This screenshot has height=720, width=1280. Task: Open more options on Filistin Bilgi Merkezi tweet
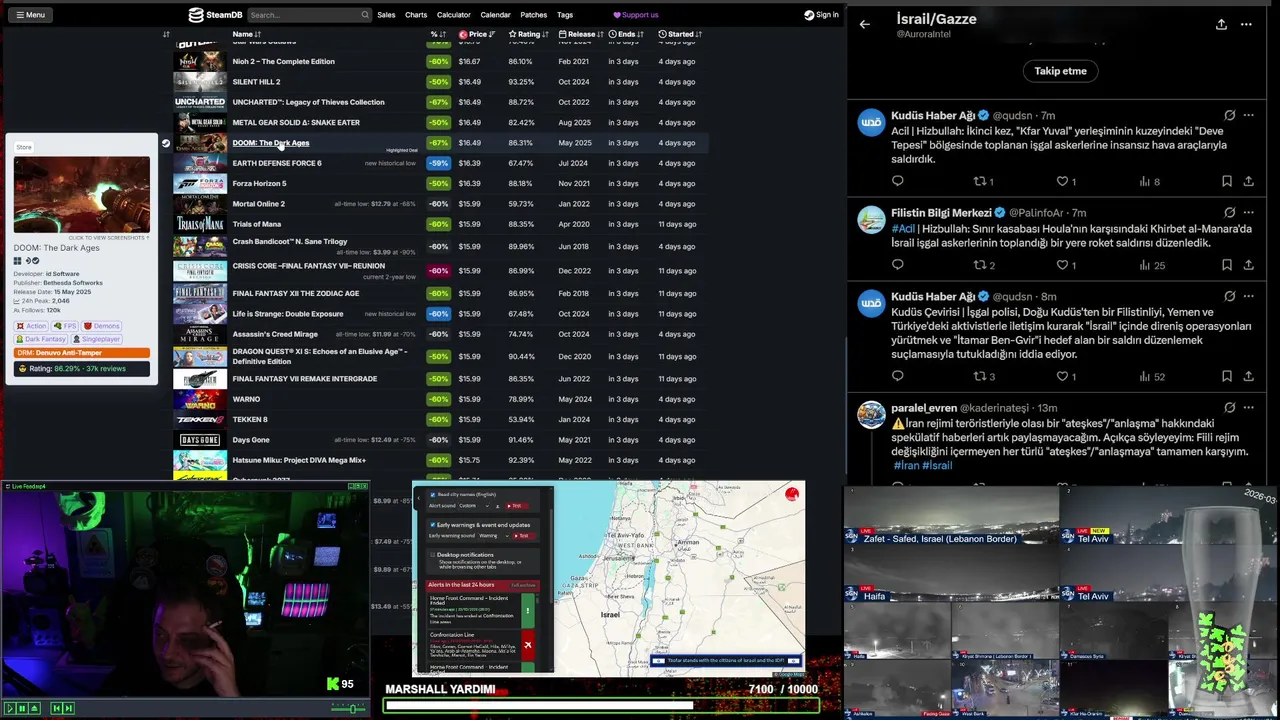[1248, 213]
